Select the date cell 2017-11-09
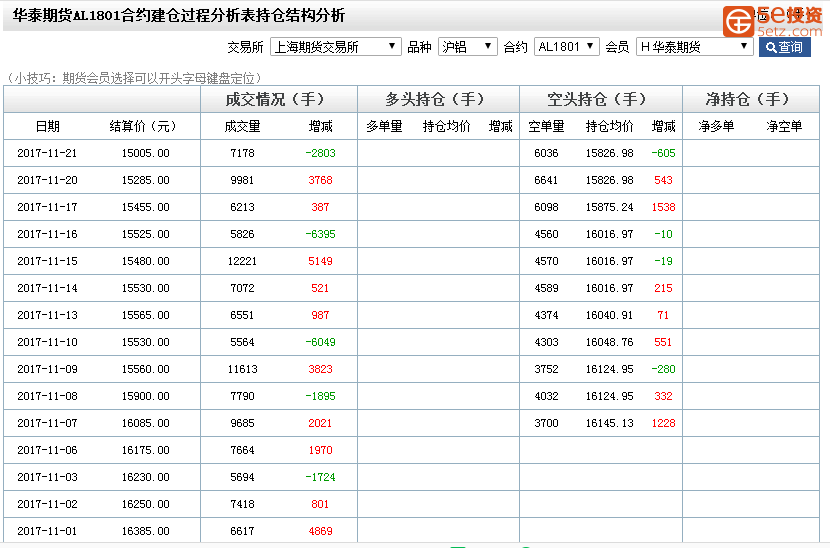This screenshot has height=548, width=830. tap(47, 369)
